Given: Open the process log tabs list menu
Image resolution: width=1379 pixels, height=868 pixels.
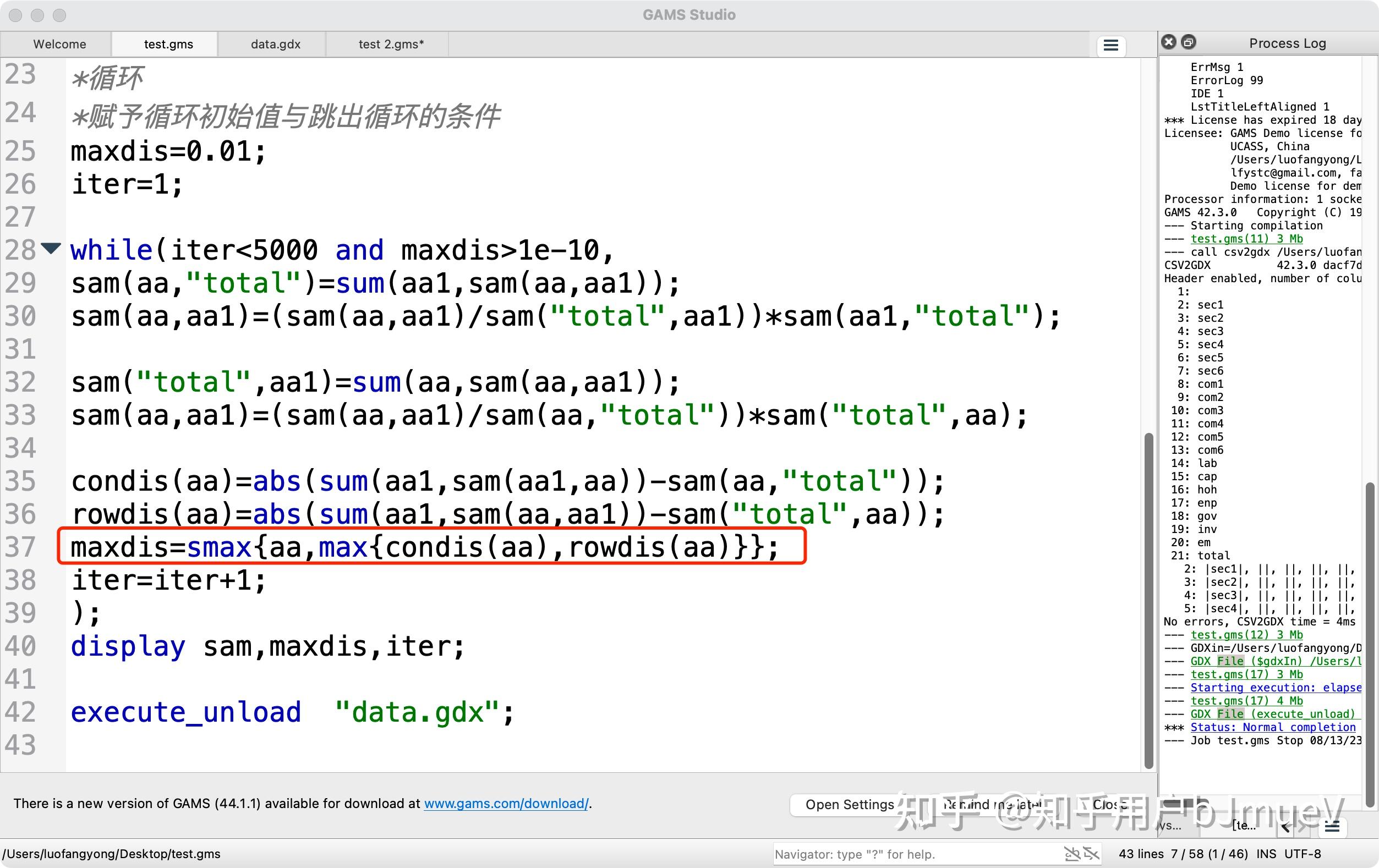Looking at the screenshot, I should click(x=1332, y=826).
